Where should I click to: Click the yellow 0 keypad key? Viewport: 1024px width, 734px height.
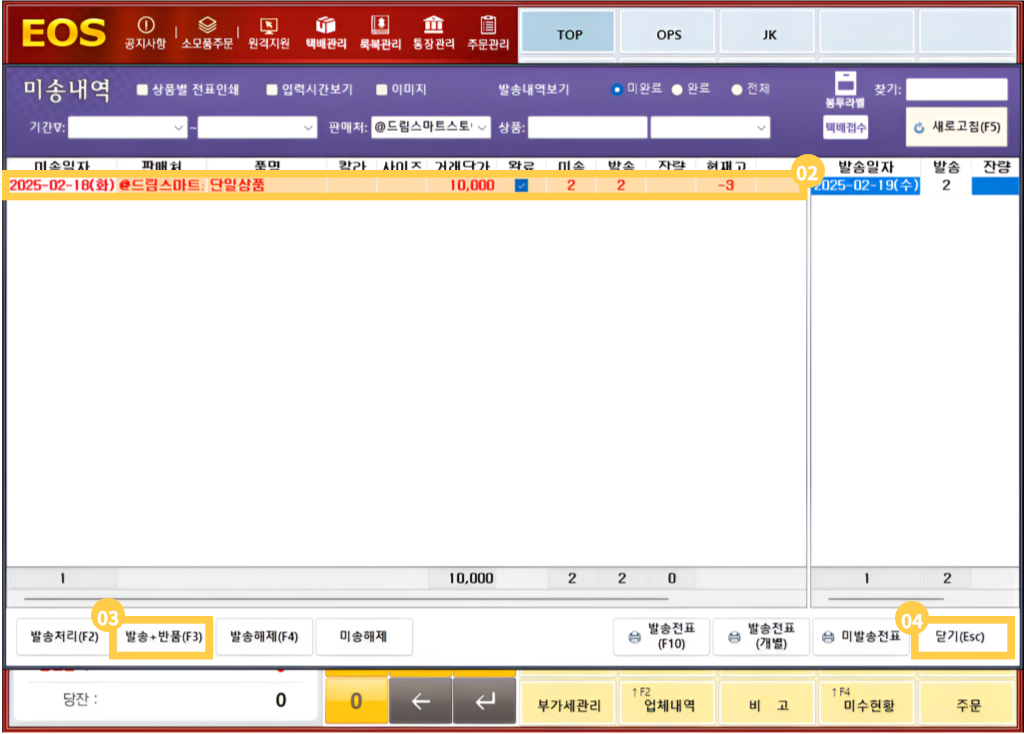(356, 701)
